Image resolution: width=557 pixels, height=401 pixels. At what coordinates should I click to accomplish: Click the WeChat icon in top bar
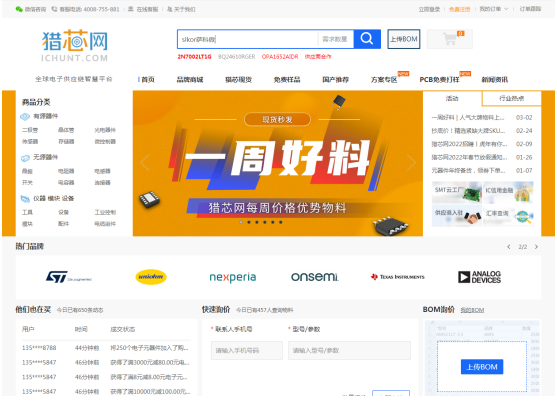pos(19,9)
